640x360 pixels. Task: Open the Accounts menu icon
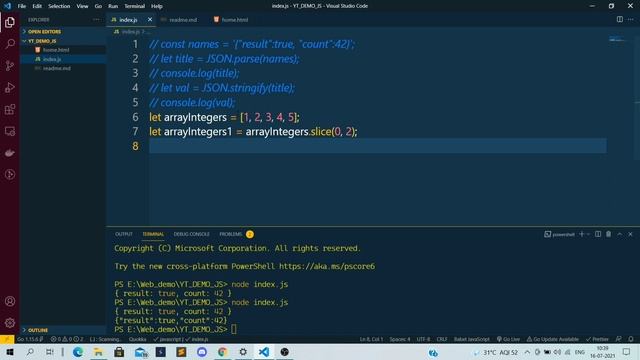[10, 301]
